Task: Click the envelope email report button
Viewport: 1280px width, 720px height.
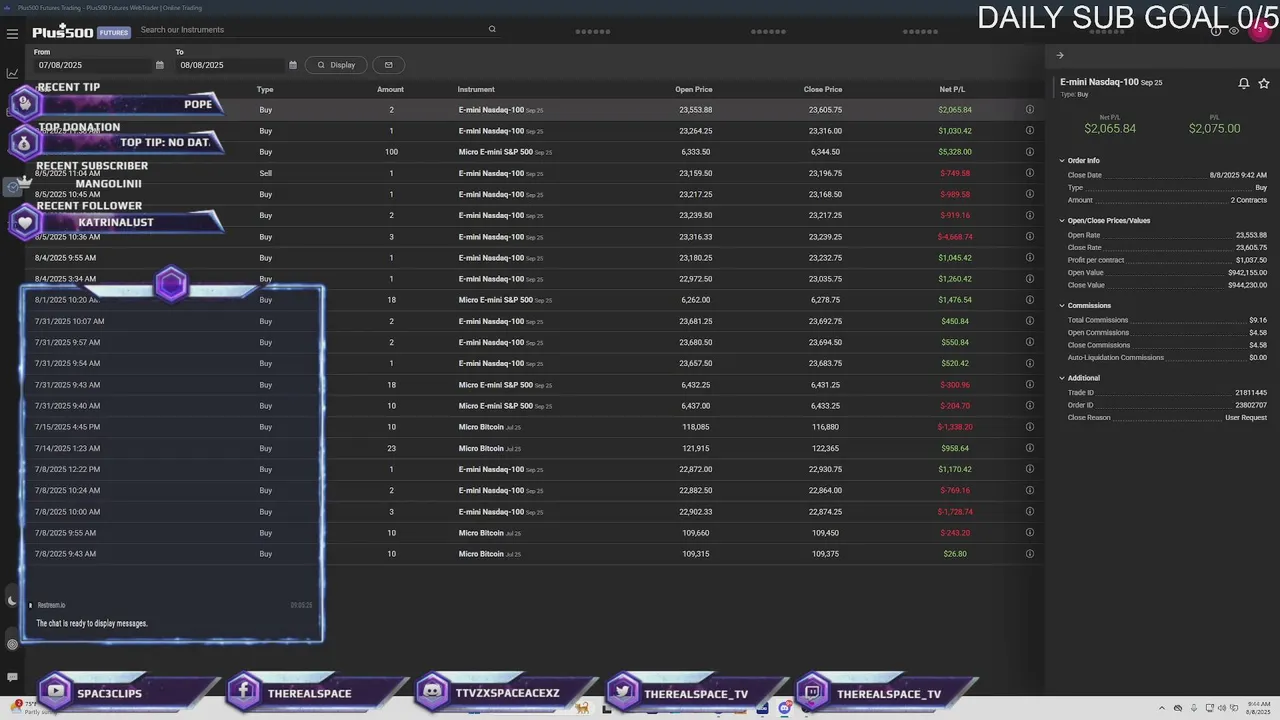Action: [x=388, y=65]
